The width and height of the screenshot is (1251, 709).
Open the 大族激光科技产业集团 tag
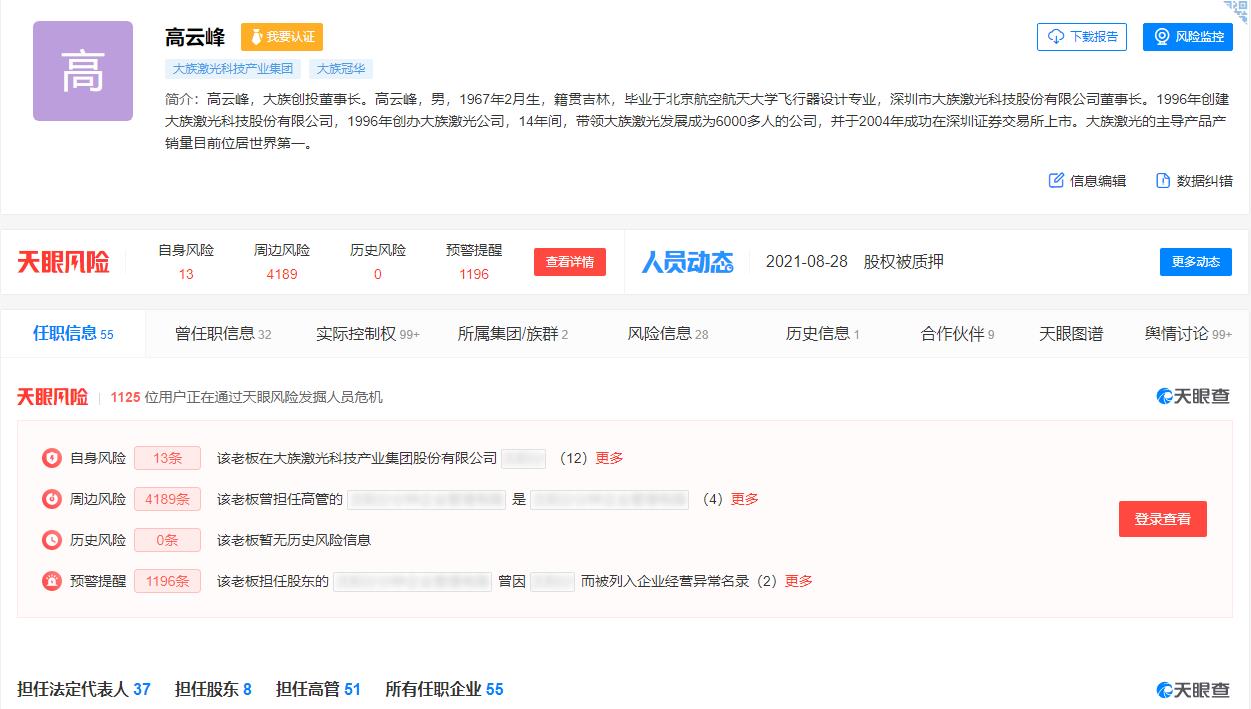[x=233, y=69]
